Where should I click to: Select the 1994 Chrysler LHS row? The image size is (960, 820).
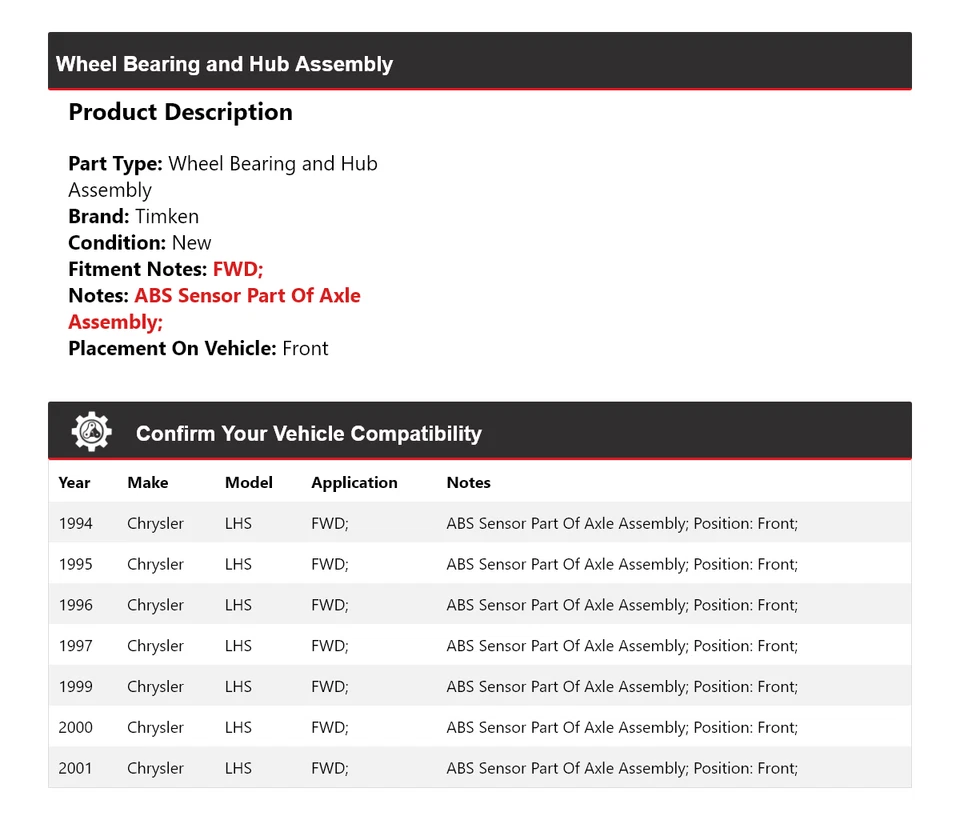pos(479,523)
